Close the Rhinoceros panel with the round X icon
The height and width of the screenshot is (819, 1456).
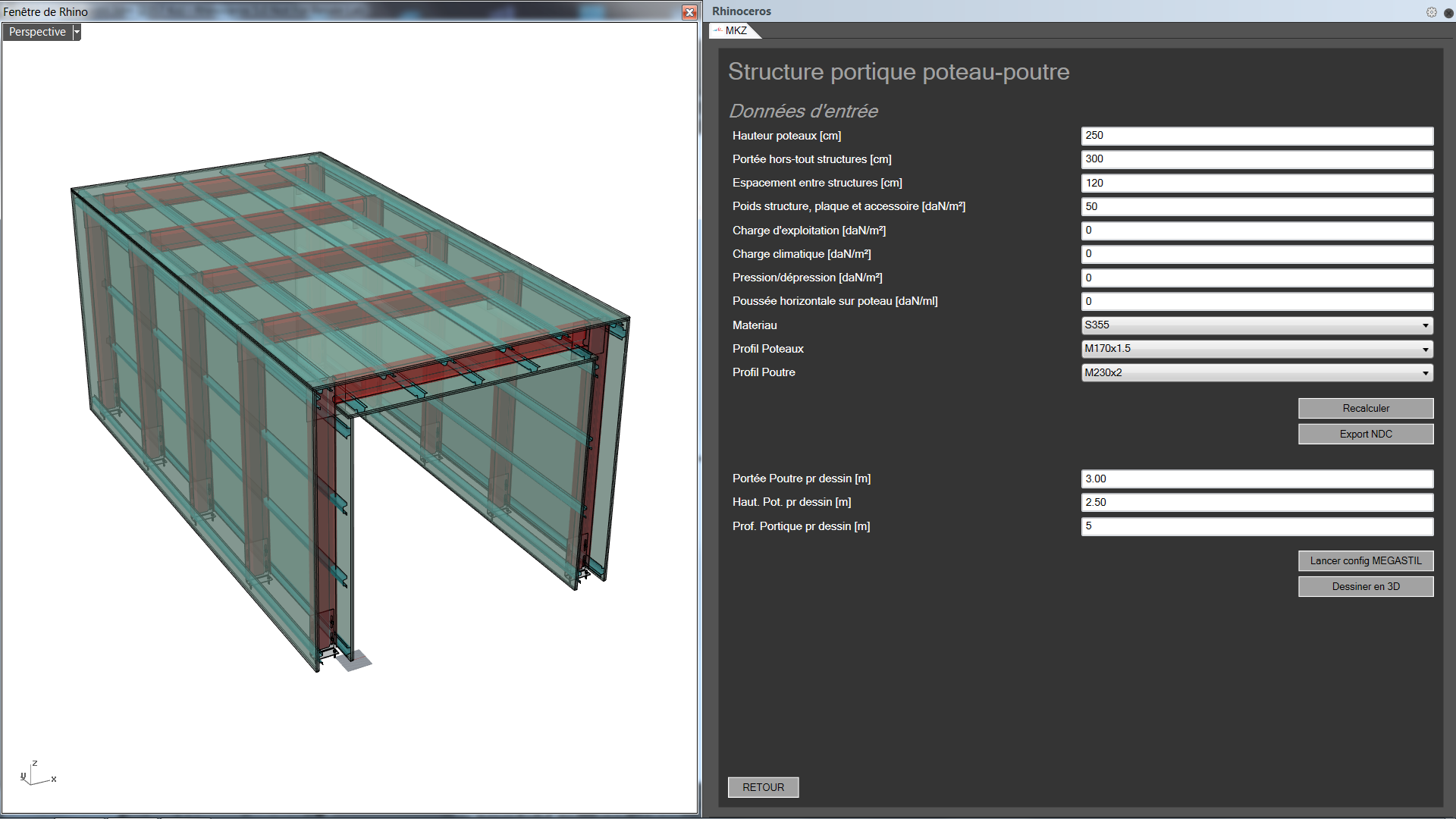point(1448,12)
